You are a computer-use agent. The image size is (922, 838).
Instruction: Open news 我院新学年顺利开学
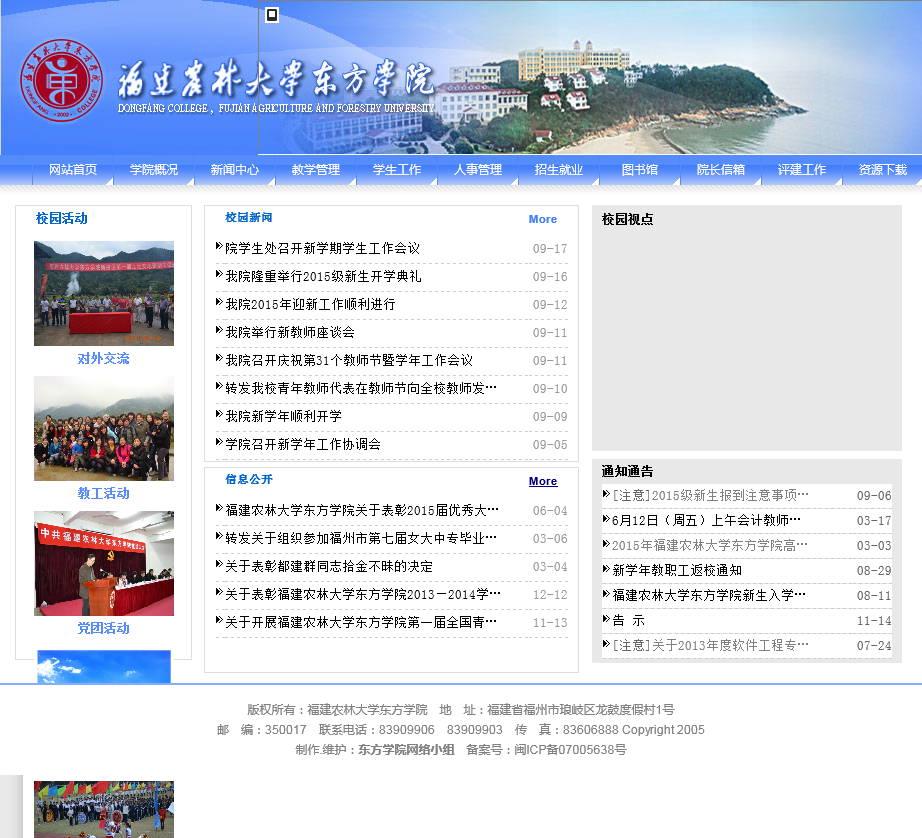tap(283, 416)
